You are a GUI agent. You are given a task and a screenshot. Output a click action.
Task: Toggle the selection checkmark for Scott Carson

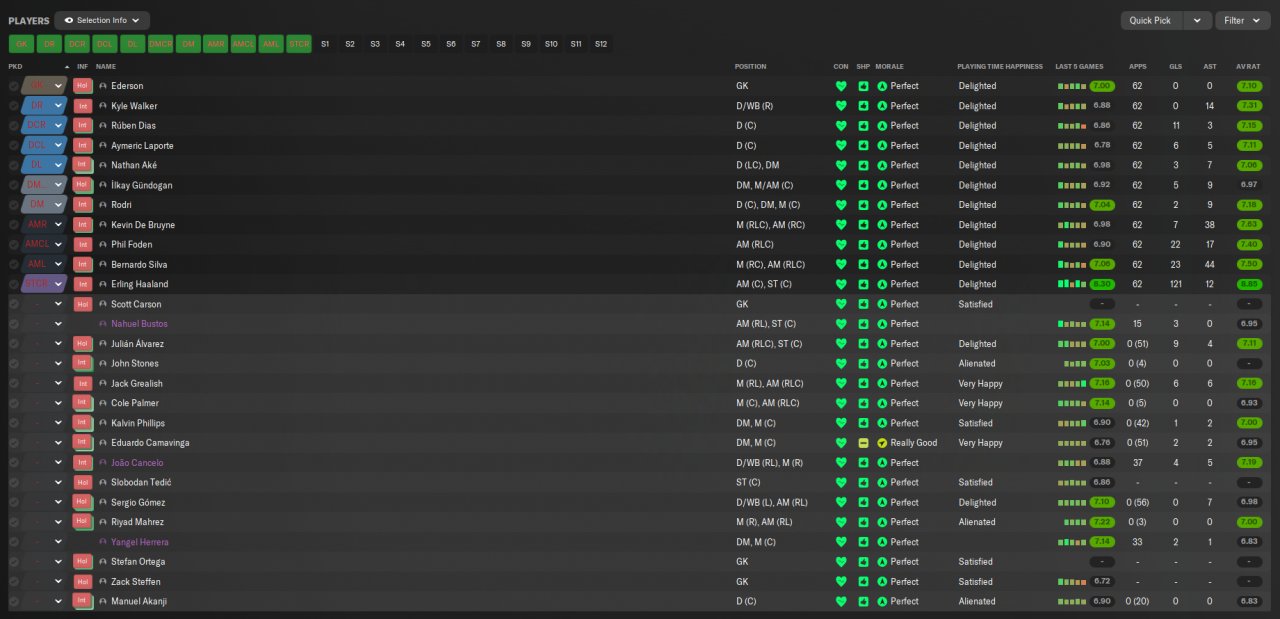pos(14,304)
